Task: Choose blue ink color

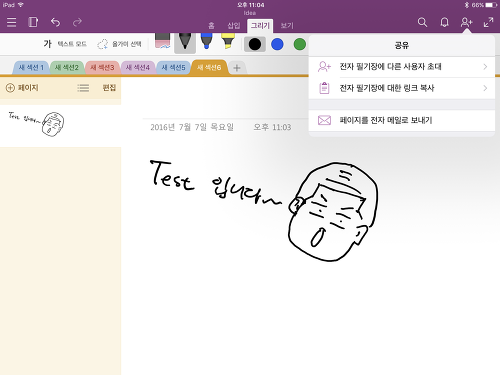Action: point(277,44)
